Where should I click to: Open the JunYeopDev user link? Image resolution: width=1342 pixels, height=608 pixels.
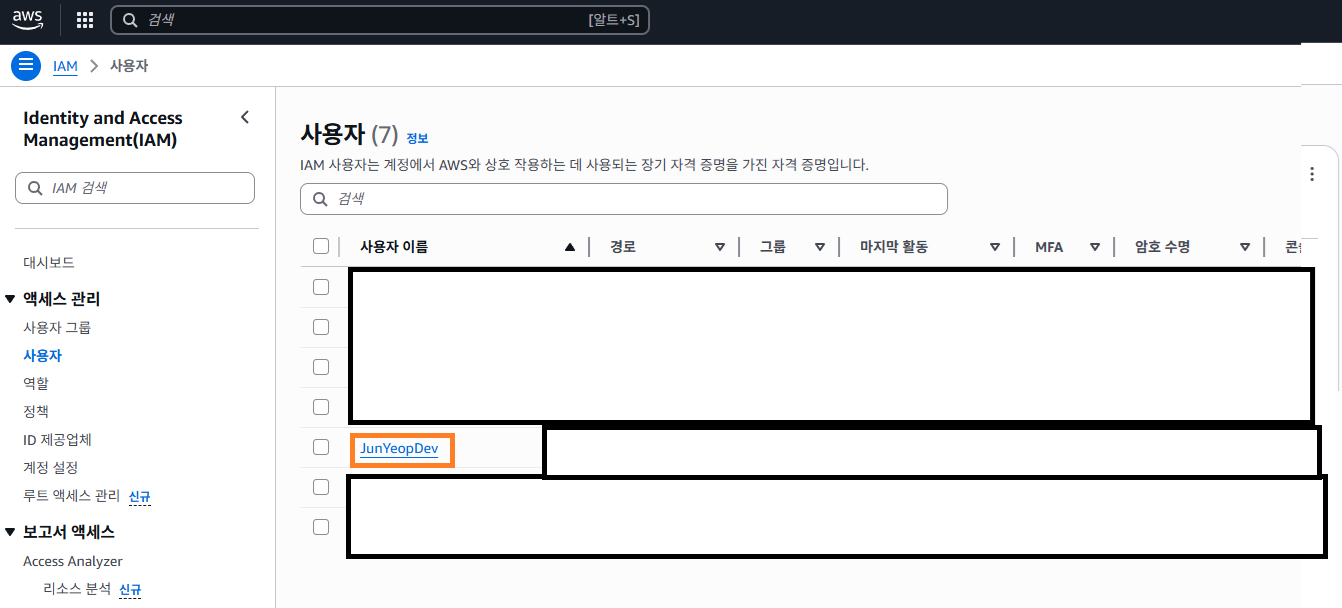[399, 449]
